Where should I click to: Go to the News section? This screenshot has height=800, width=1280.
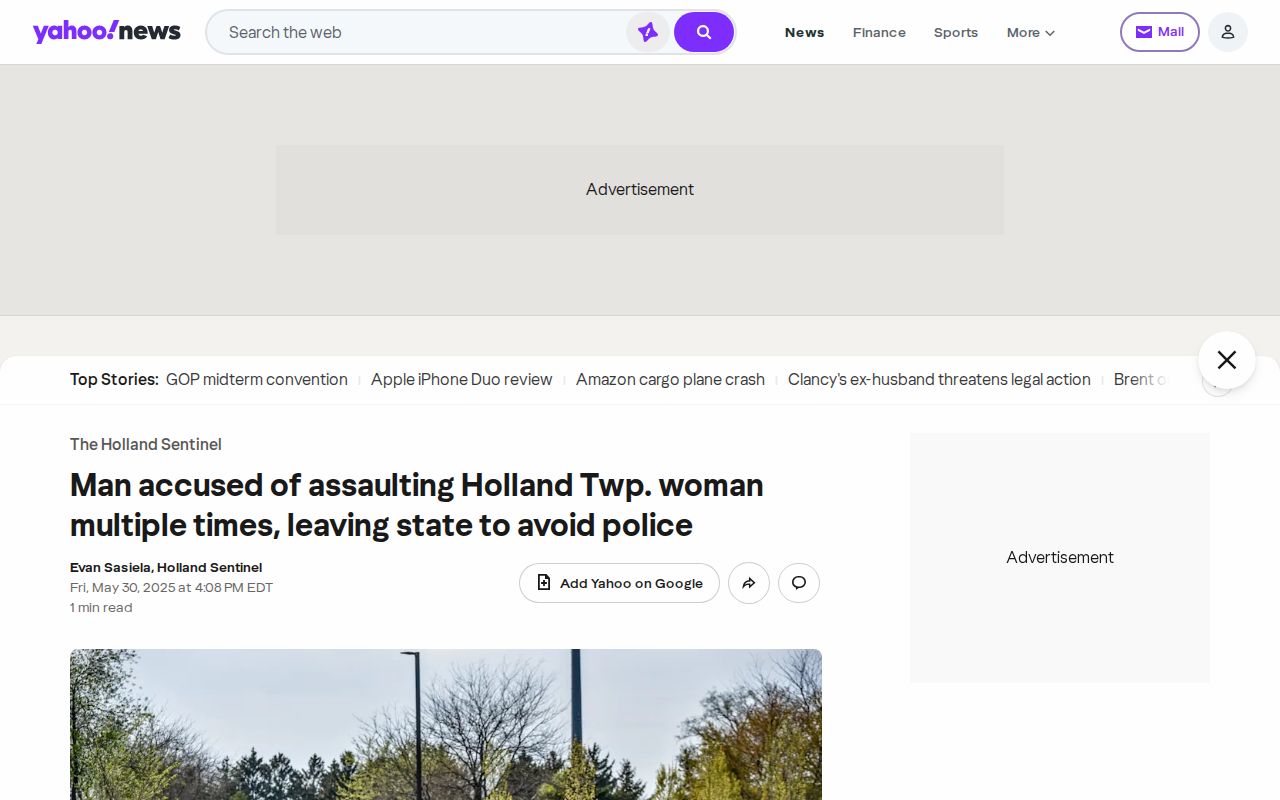click(805, 32)
